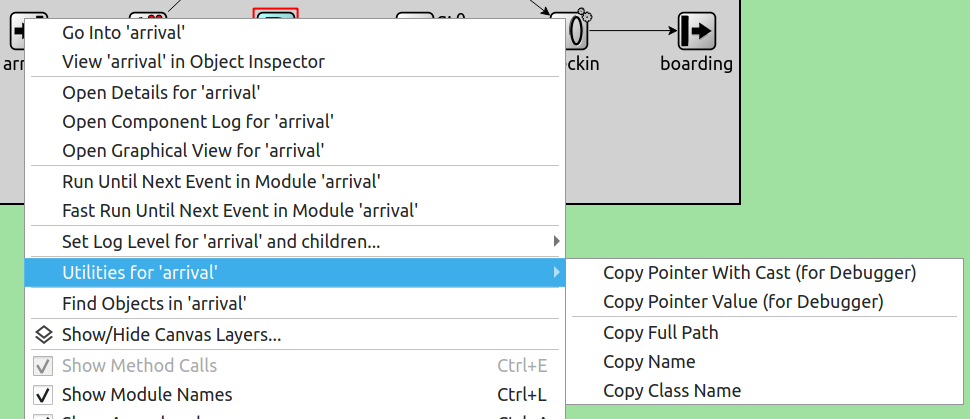Click the red-highlighted module icon on canvas
Viewport: 970px width, 419px height.
(276, 14)
